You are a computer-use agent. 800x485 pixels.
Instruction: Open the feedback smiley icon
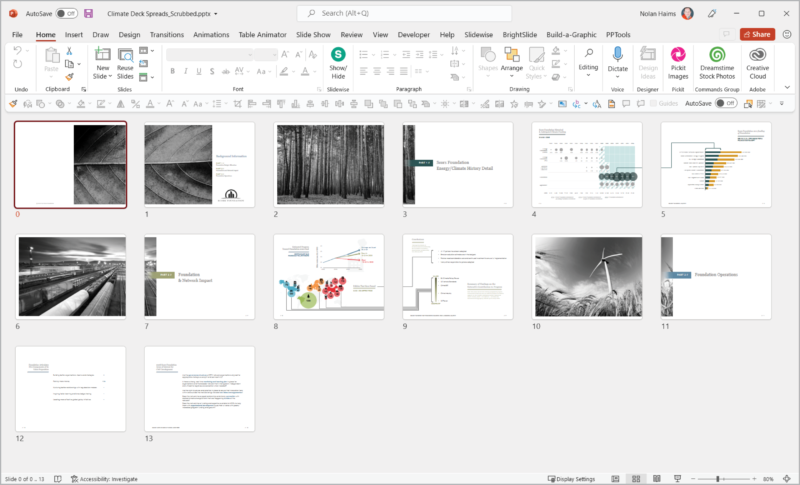[x=787, y=34]
